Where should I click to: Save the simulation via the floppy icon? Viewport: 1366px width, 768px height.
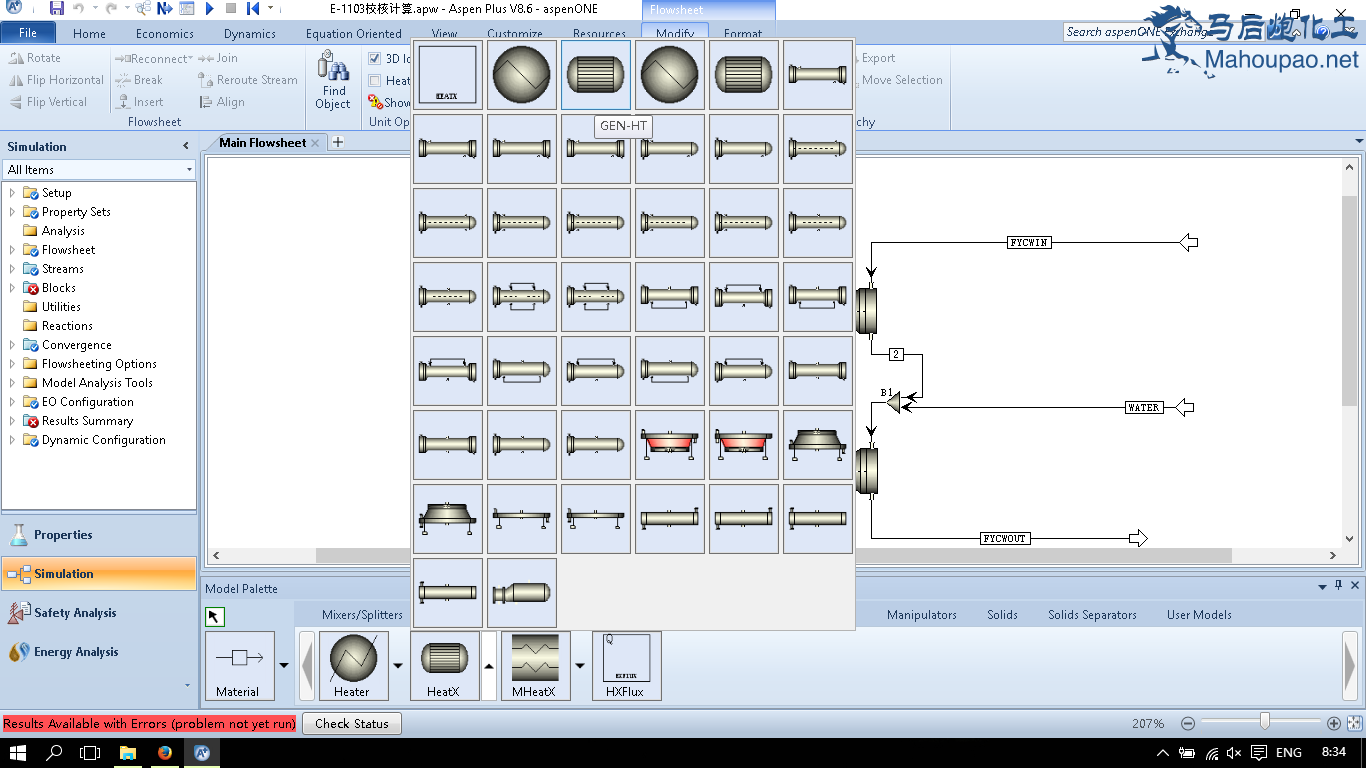[x=56, y=8]
